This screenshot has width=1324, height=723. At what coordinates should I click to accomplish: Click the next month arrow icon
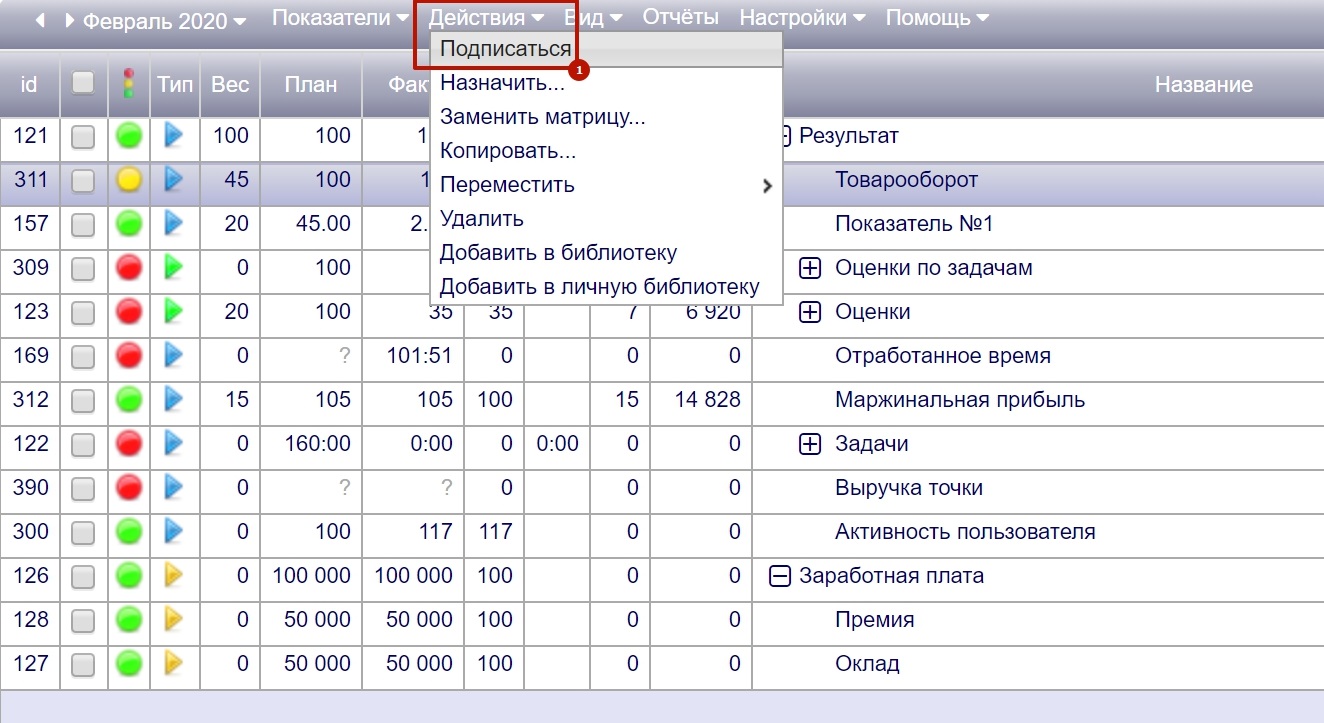click(69, 20)
